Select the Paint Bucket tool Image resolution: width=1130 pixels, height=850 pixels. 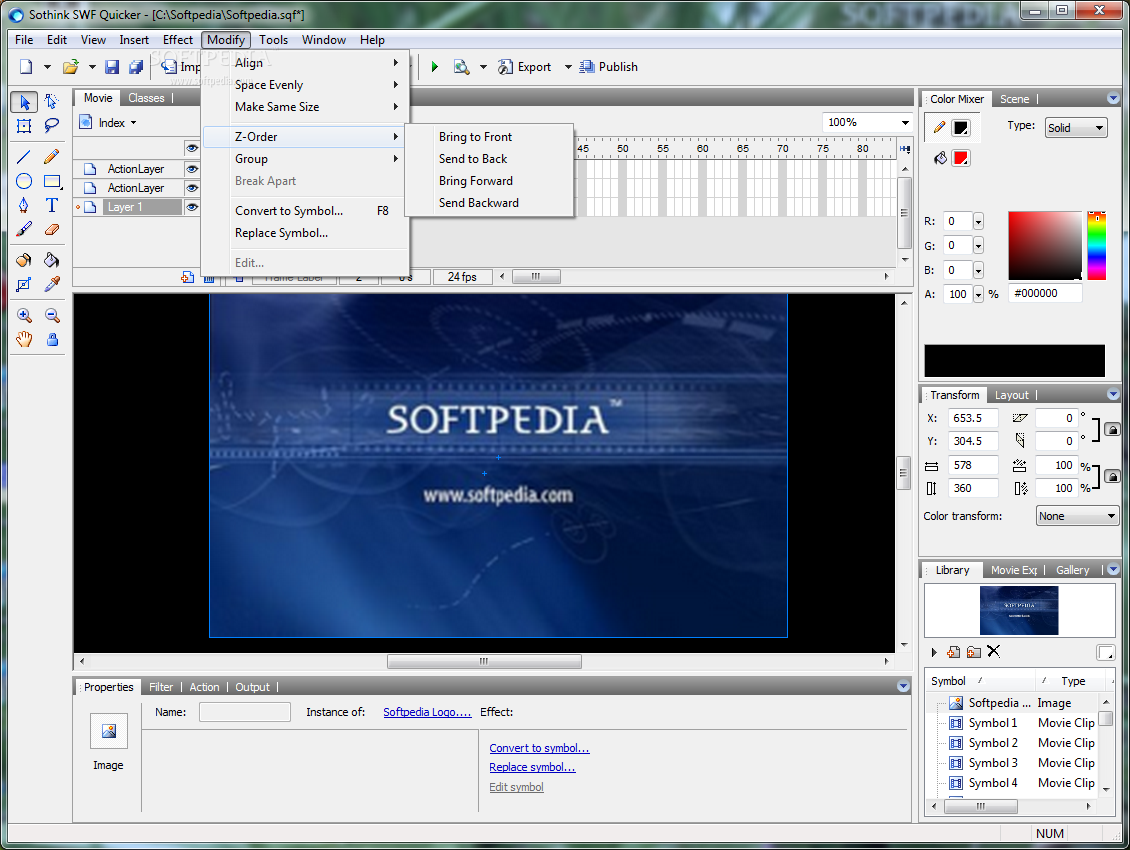[51, 260]
